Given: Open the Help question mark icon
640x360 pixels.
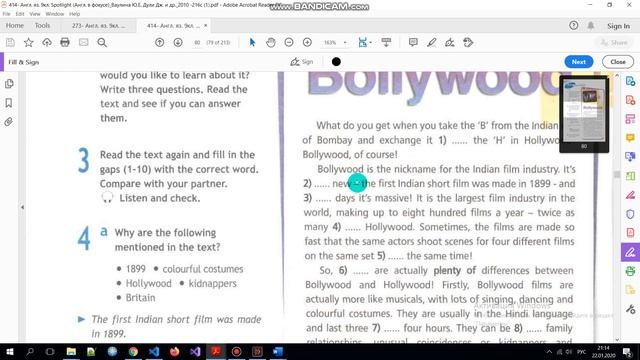Looking at the screenshot, I should 573,26.
